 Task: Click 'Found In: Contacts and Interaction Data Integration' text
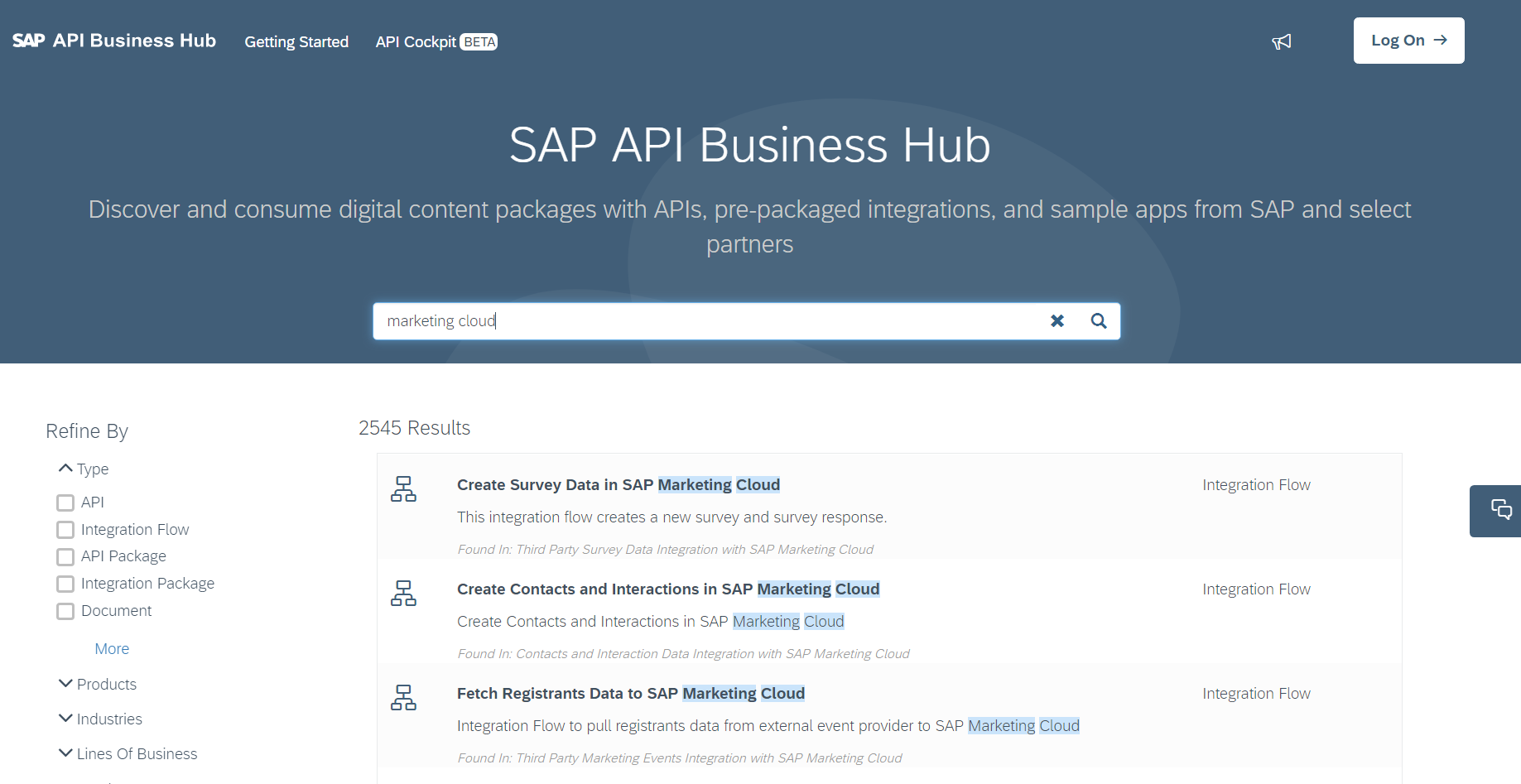coord(683,653)
